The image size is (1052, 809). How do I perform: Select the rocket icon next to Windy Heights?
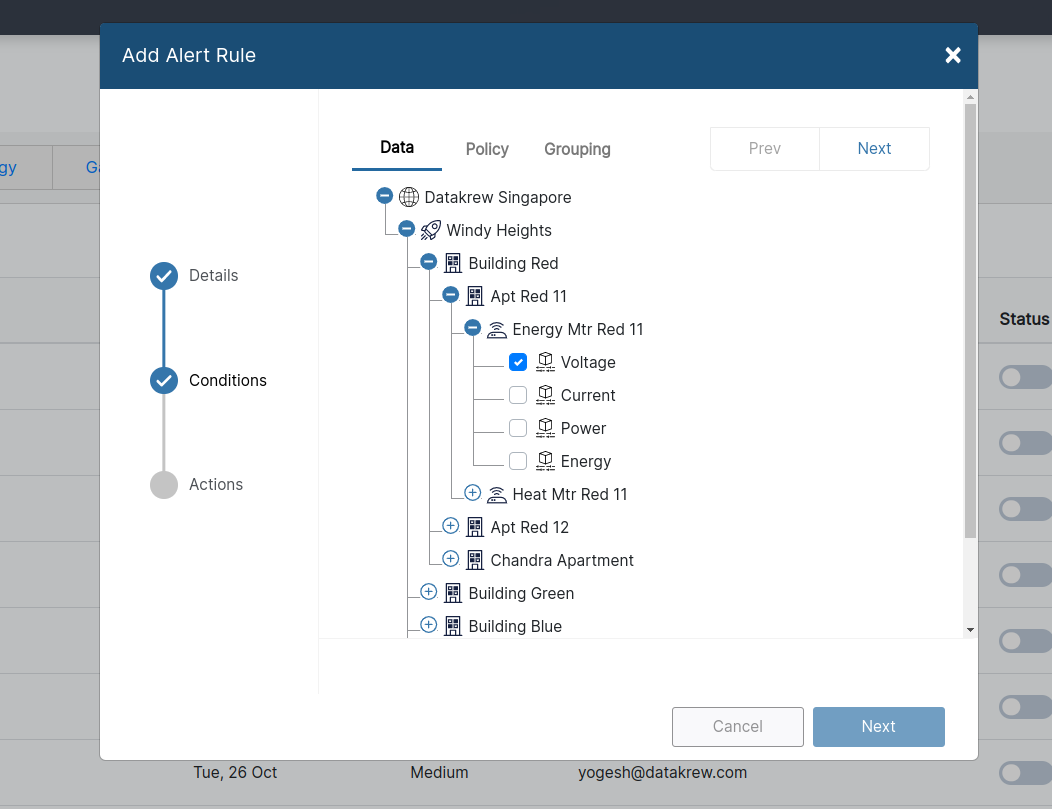click(430, 230)
